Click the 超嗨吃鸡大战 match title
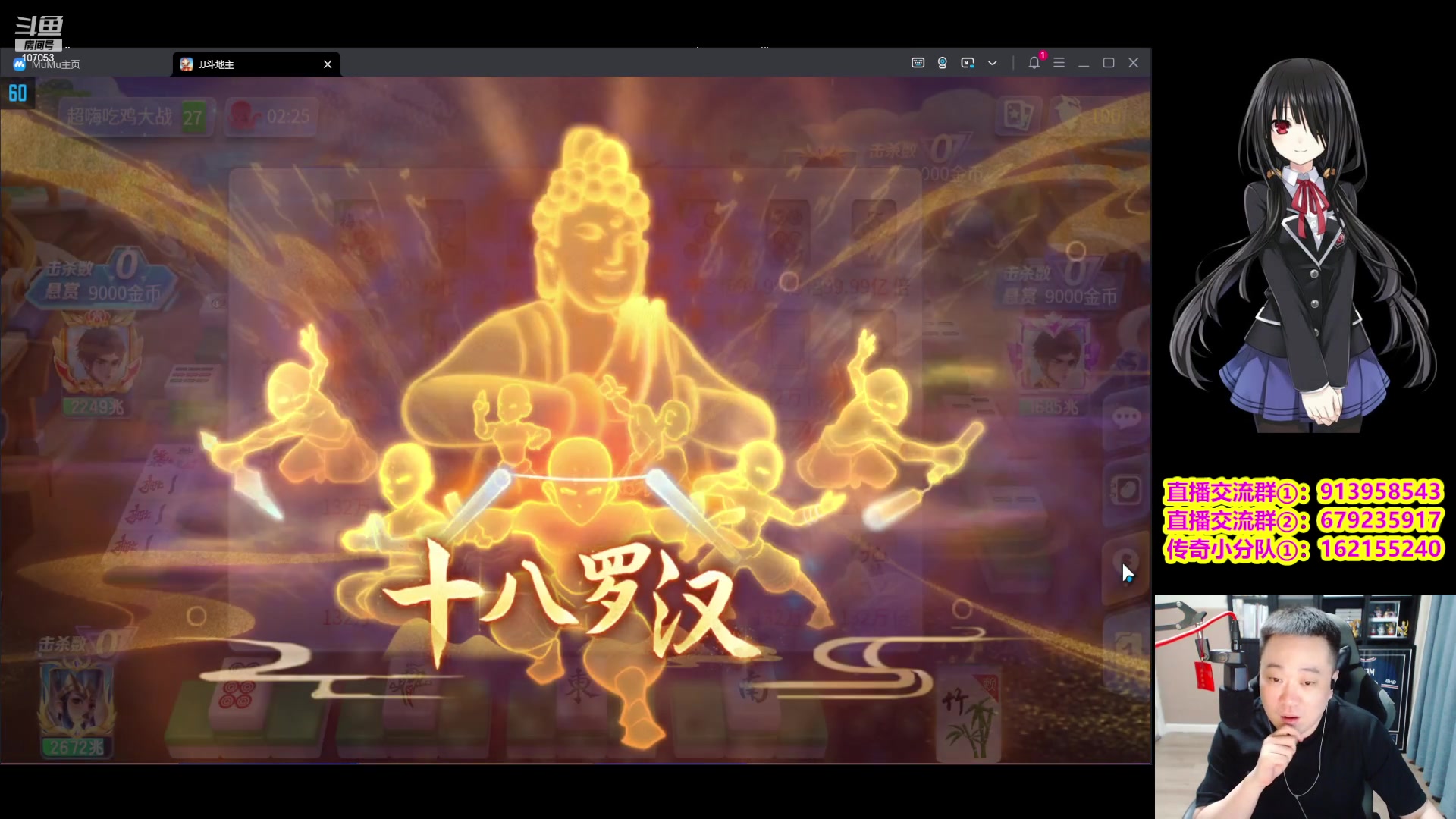The image size is (1456, 819). point(119,117)
